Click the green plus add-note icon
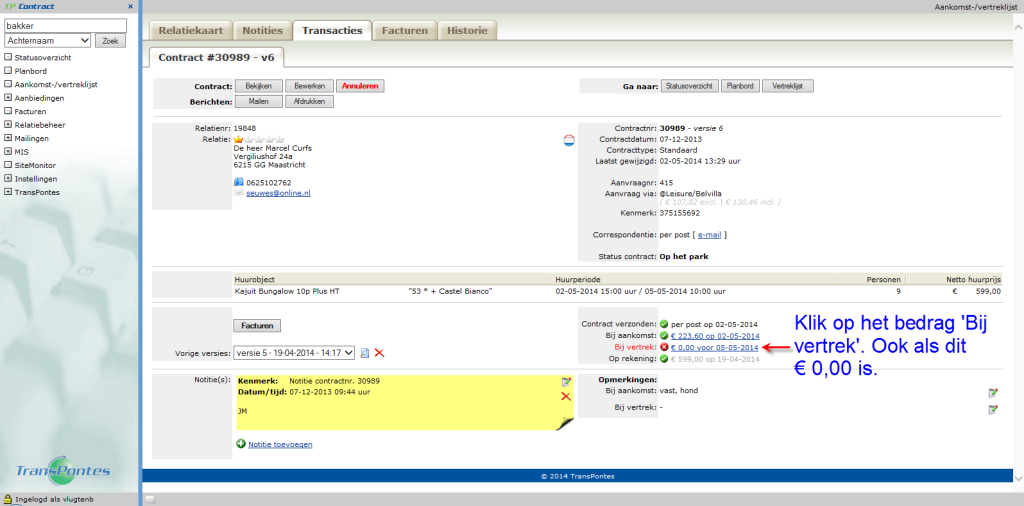This screenshot has height=506, width=1024. tap(241, 444)
